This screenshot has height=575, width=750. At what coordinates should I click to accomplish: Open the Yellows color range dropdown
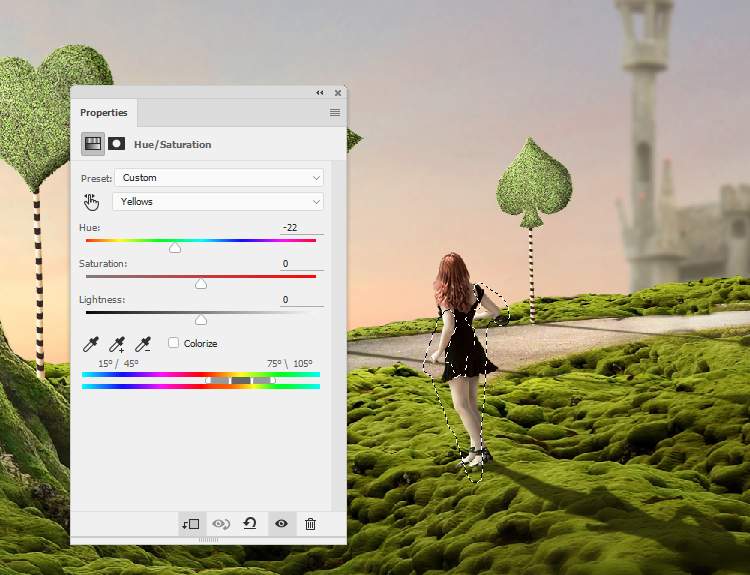(219, 202)
